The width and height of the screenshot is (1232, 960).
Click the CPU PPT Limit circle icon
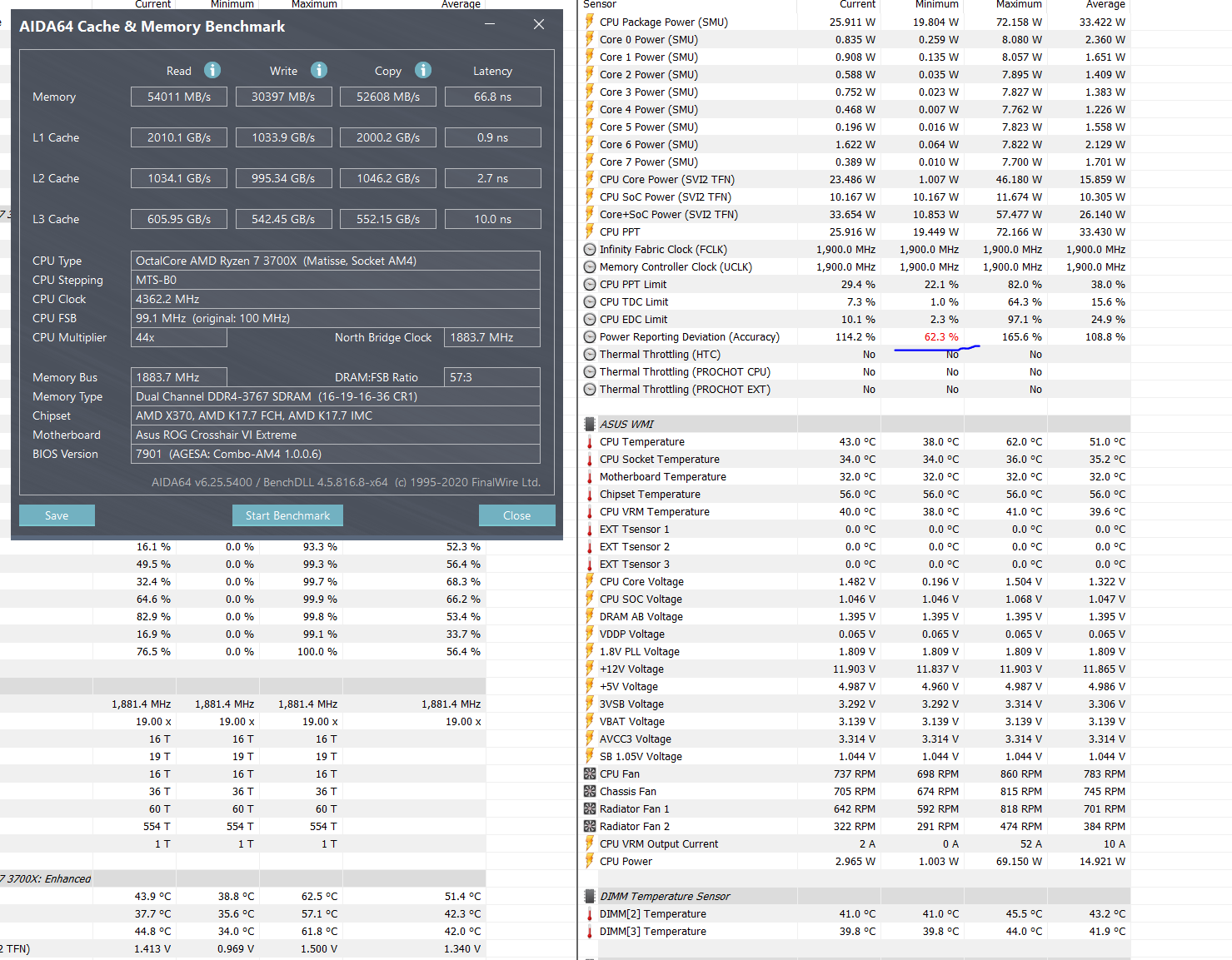tap(590, 284)
